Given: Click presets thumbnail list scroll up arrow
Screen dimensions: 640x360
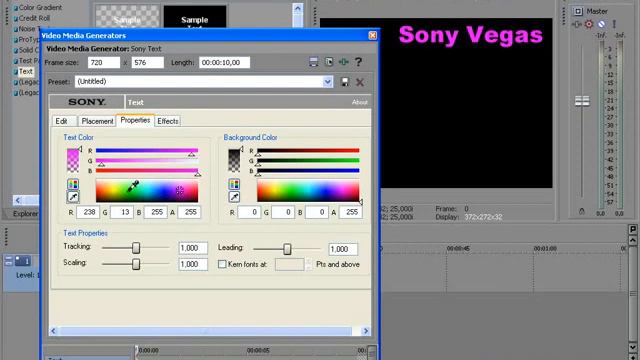Looking at the screenshot, I should 298,8.
